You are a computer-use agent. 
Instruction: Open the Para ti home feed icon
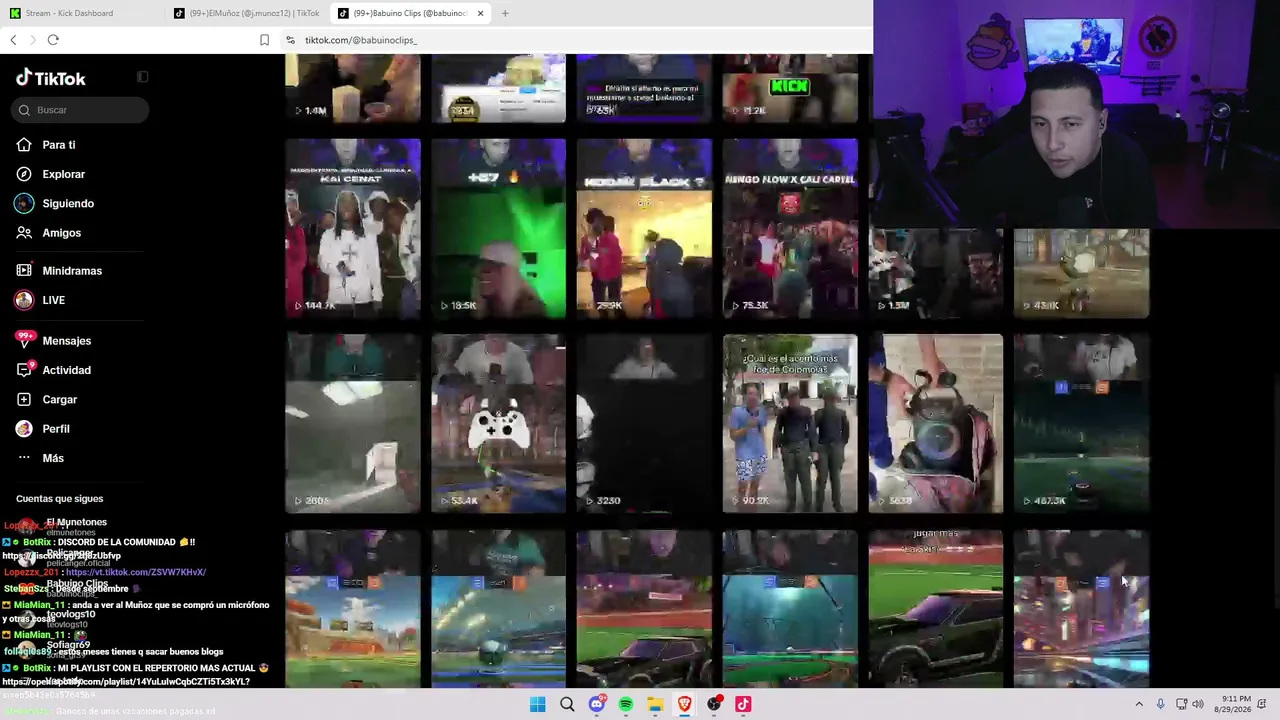pos(24,145)
